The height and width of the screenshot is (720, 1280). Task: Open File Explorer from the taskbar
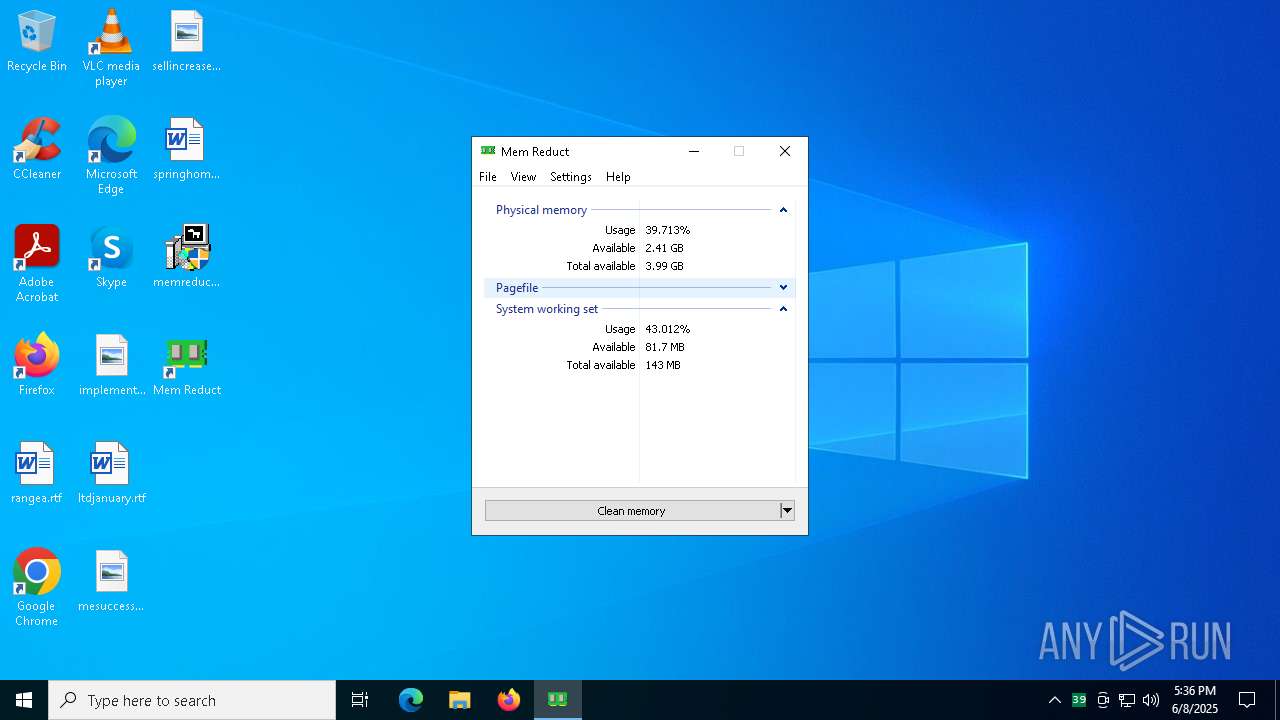(459, 700)
